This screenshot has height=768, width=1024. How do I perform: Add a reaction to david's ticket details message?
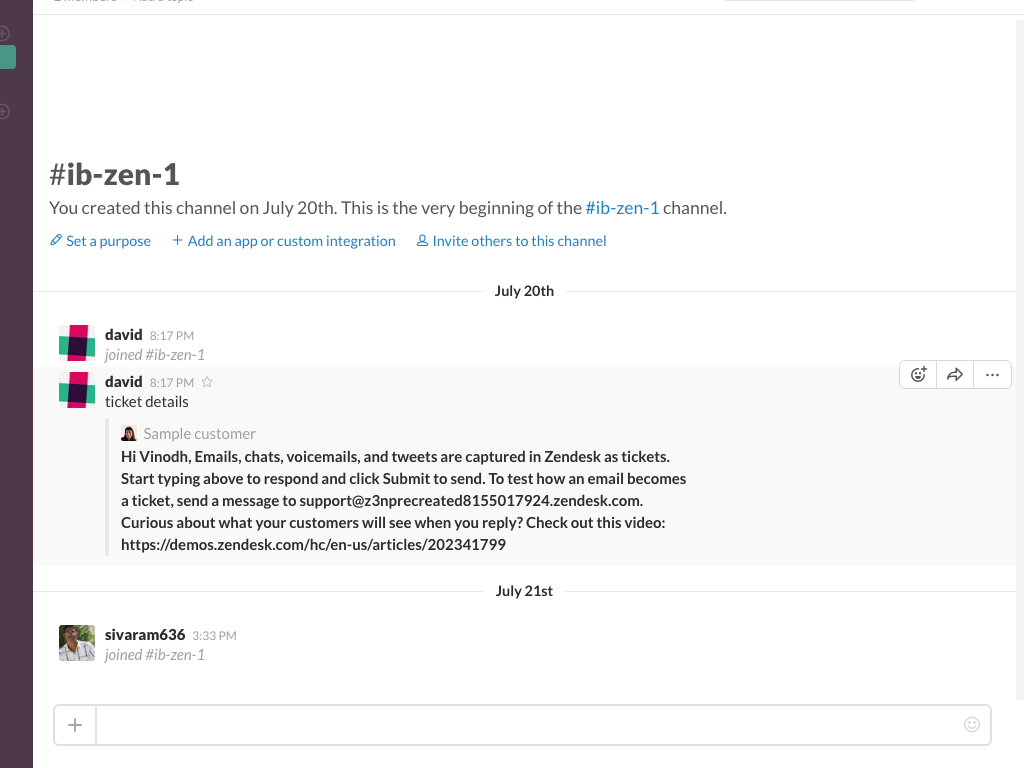[x=918, y=375]
